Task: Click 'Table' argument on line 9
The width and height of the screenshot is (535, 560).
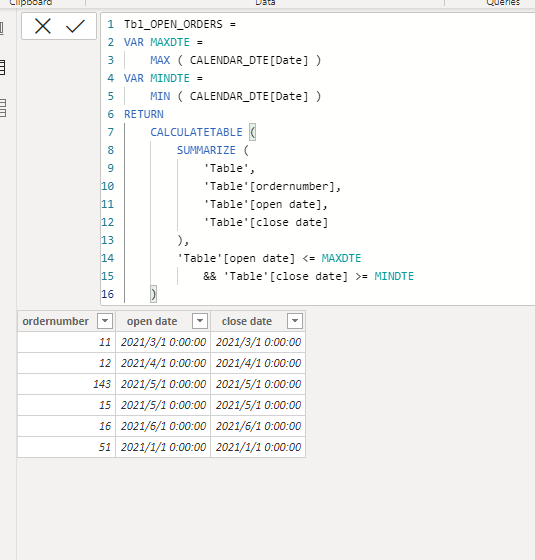Action: (226, 168)
